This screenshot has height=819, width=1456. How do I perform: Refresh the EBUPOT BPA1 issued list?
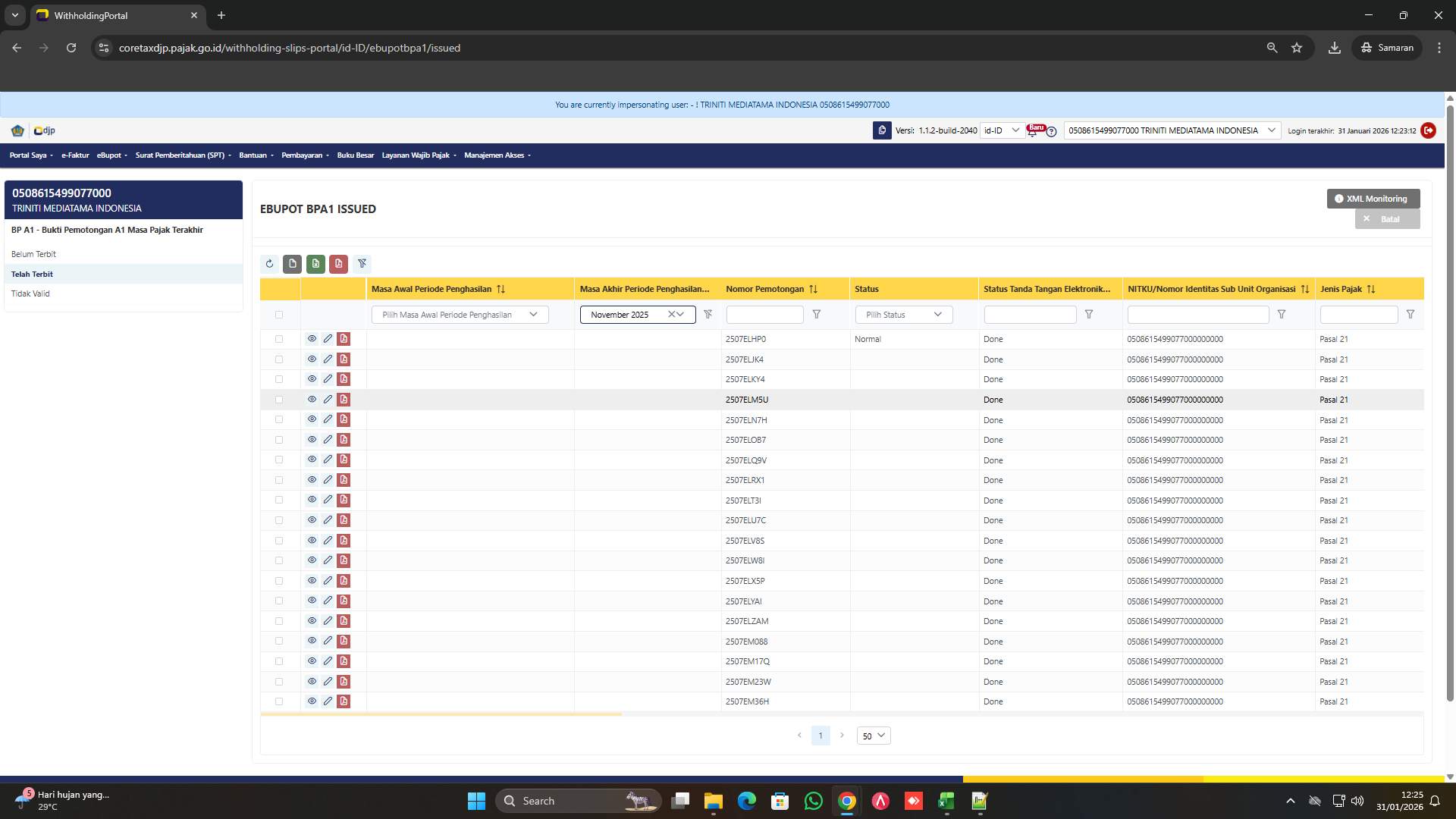tap(269, 264)
